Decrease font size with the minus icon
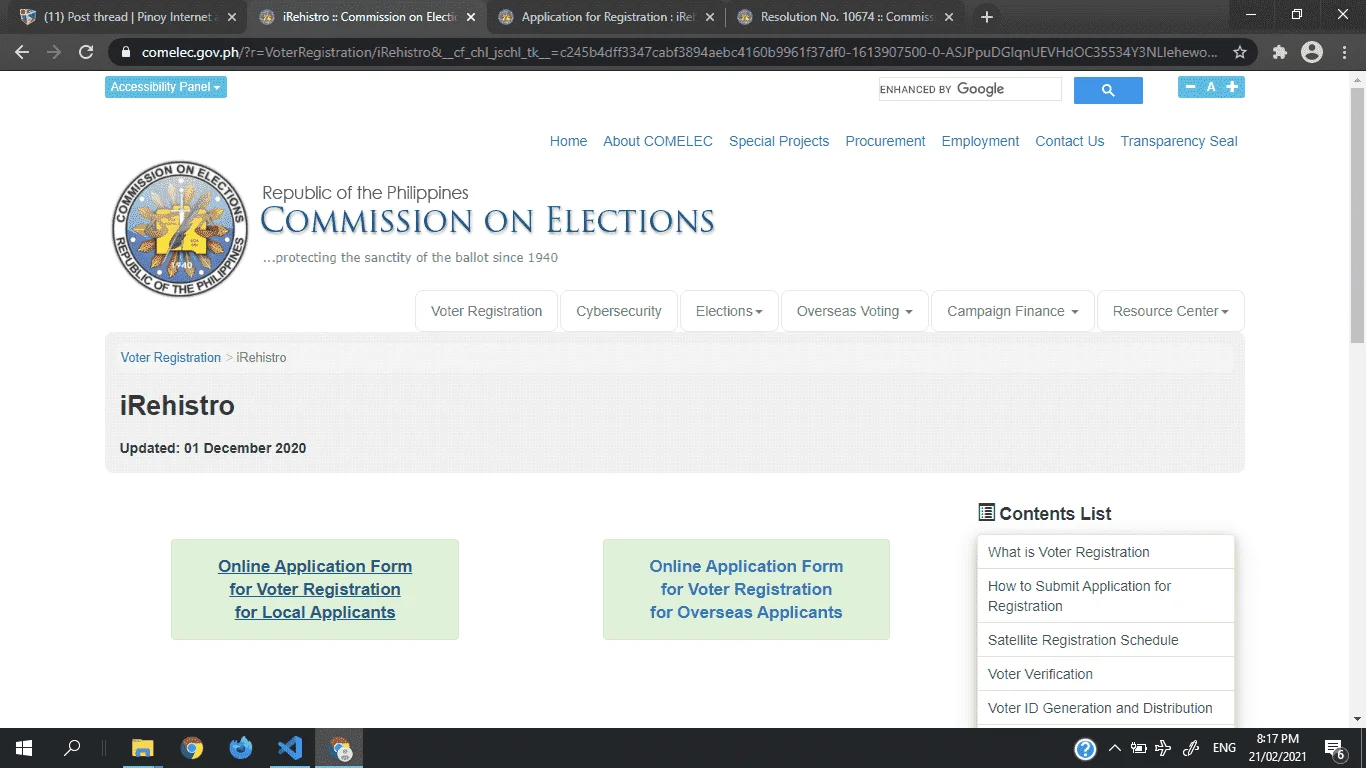Image resolution: width=1366 pixels, height=768 pixels. (1190, 87)
